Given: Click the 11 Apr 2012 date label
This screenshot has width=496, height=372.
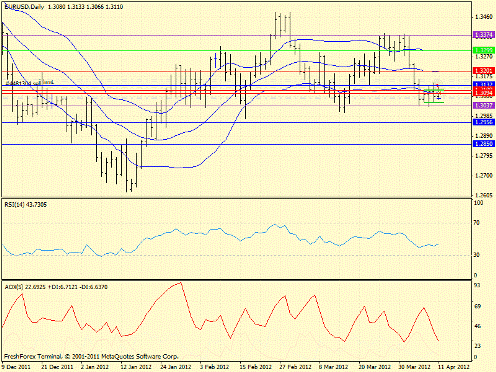Looking at the screenshot, I should 454,367.
